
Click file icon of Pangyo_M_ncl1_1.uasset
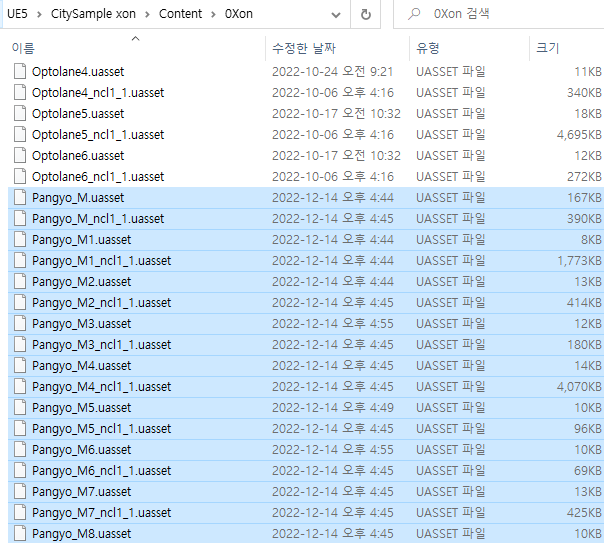pos(20,218)
